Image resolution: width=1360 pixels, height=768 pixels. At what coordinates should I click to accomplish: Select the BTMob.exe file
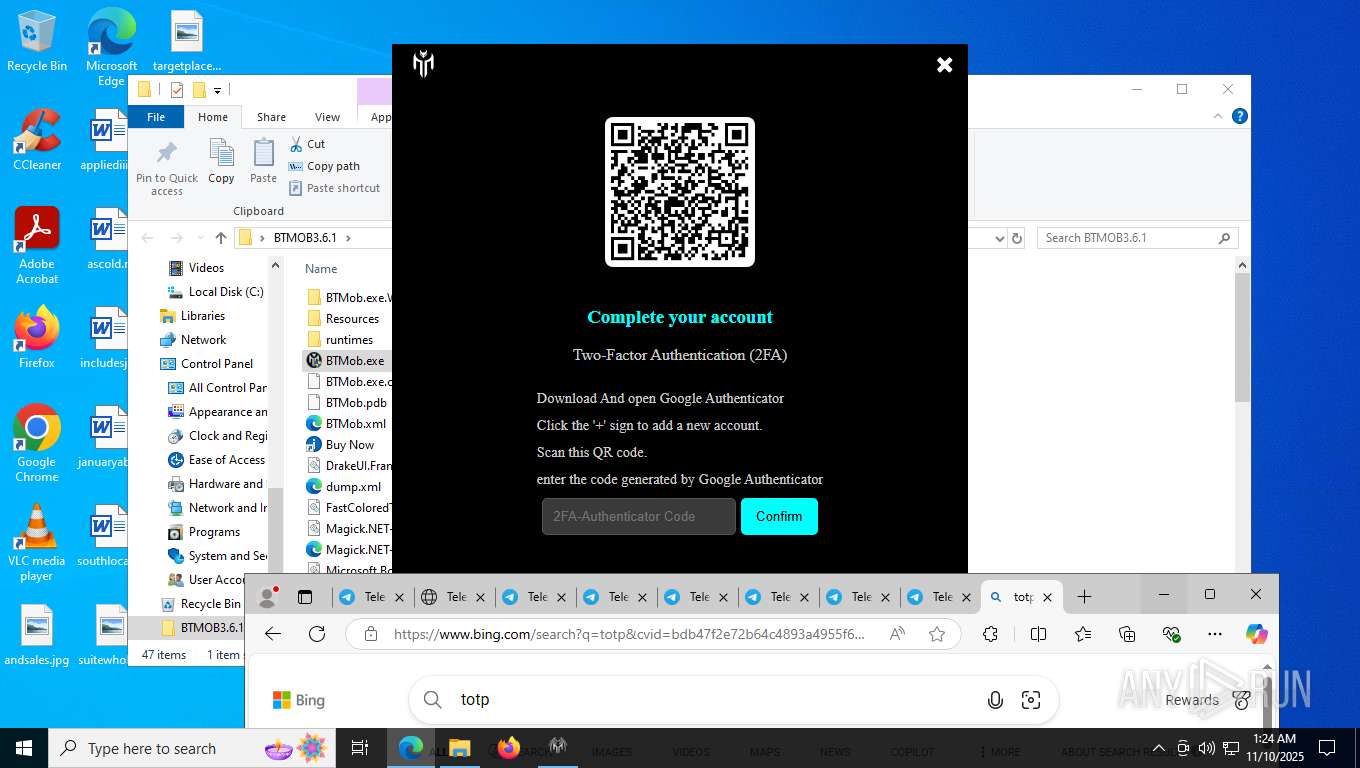click(x=355, y=360)
